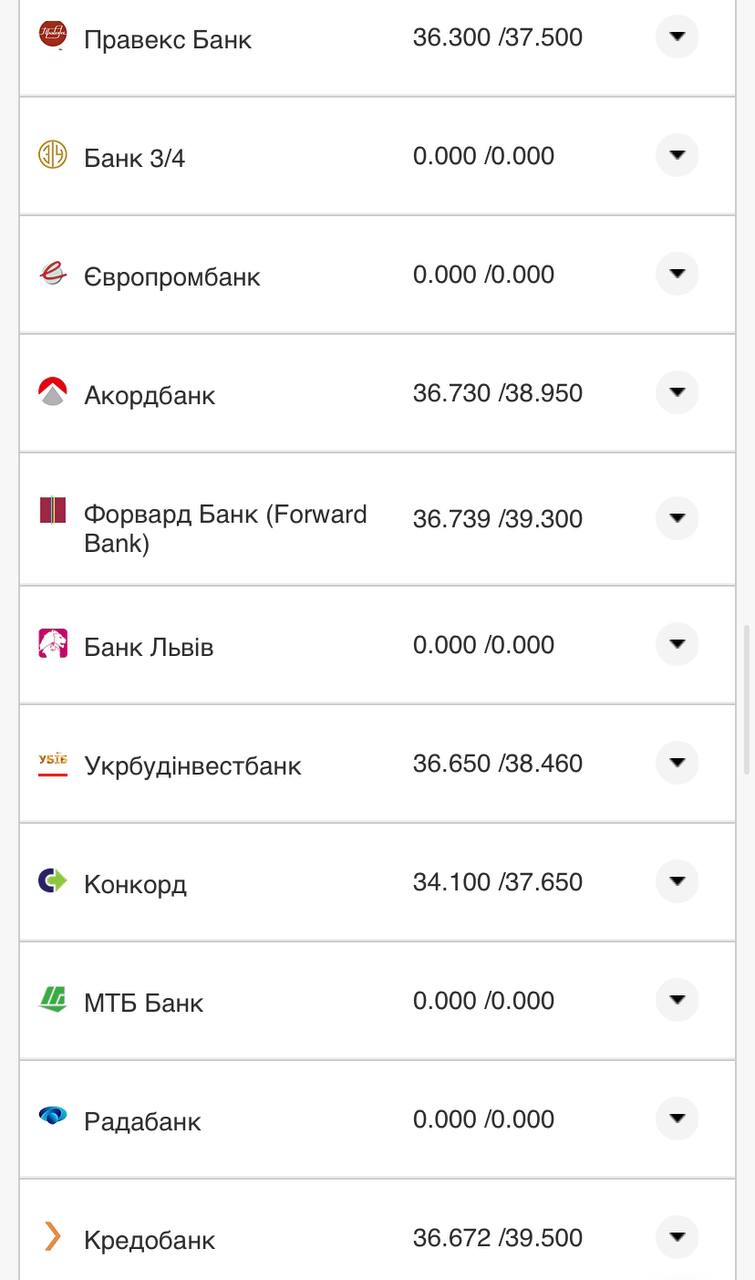The height and width of the screenshot is (1280, 755).
Task: Open the Банк Львів name link
Action: point(148,647)
